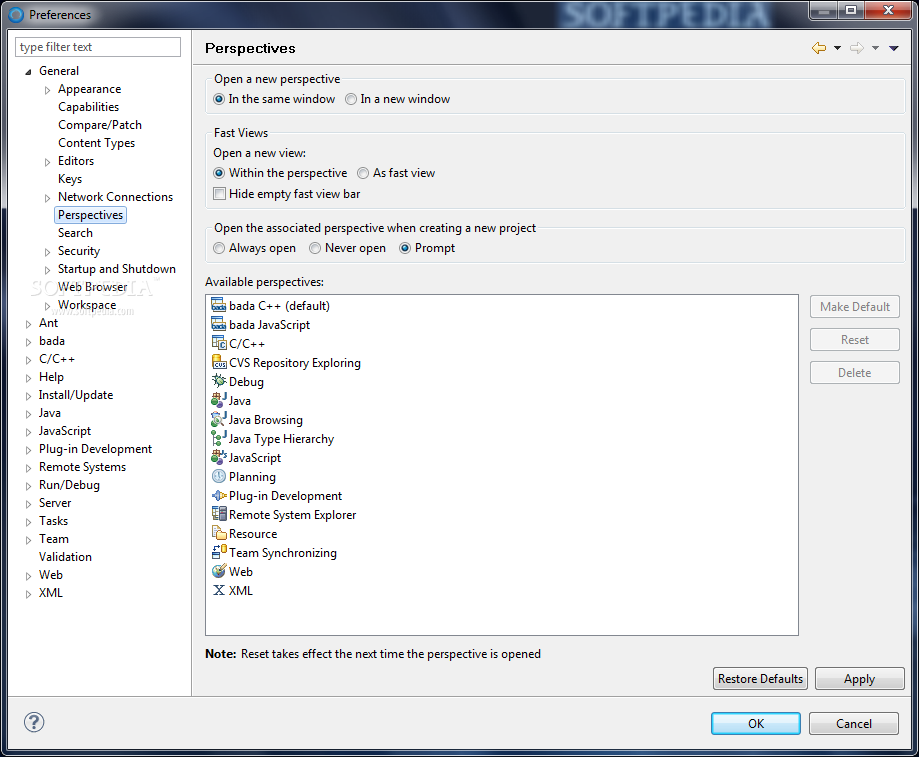The height and width of the screenshot is (757, 919).
Task: Open the Content Types preference page
Action: coord(96,143)
